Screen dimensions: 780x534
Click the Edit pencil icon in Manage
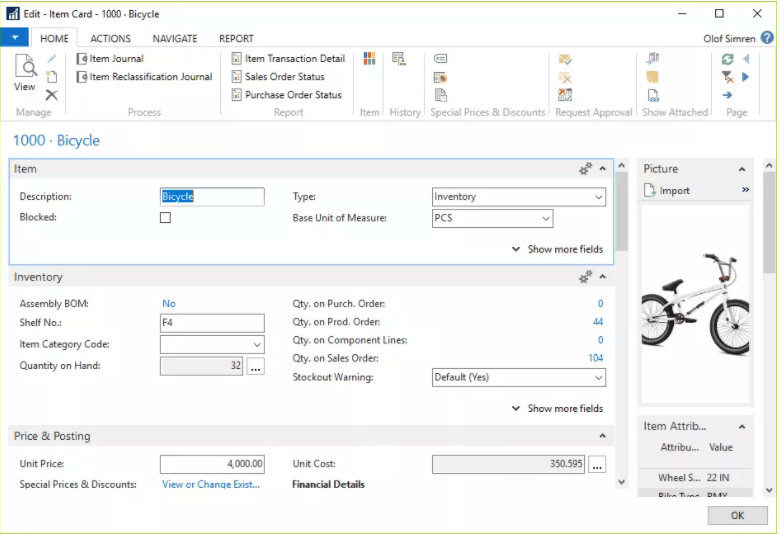[x=52, y=59]
